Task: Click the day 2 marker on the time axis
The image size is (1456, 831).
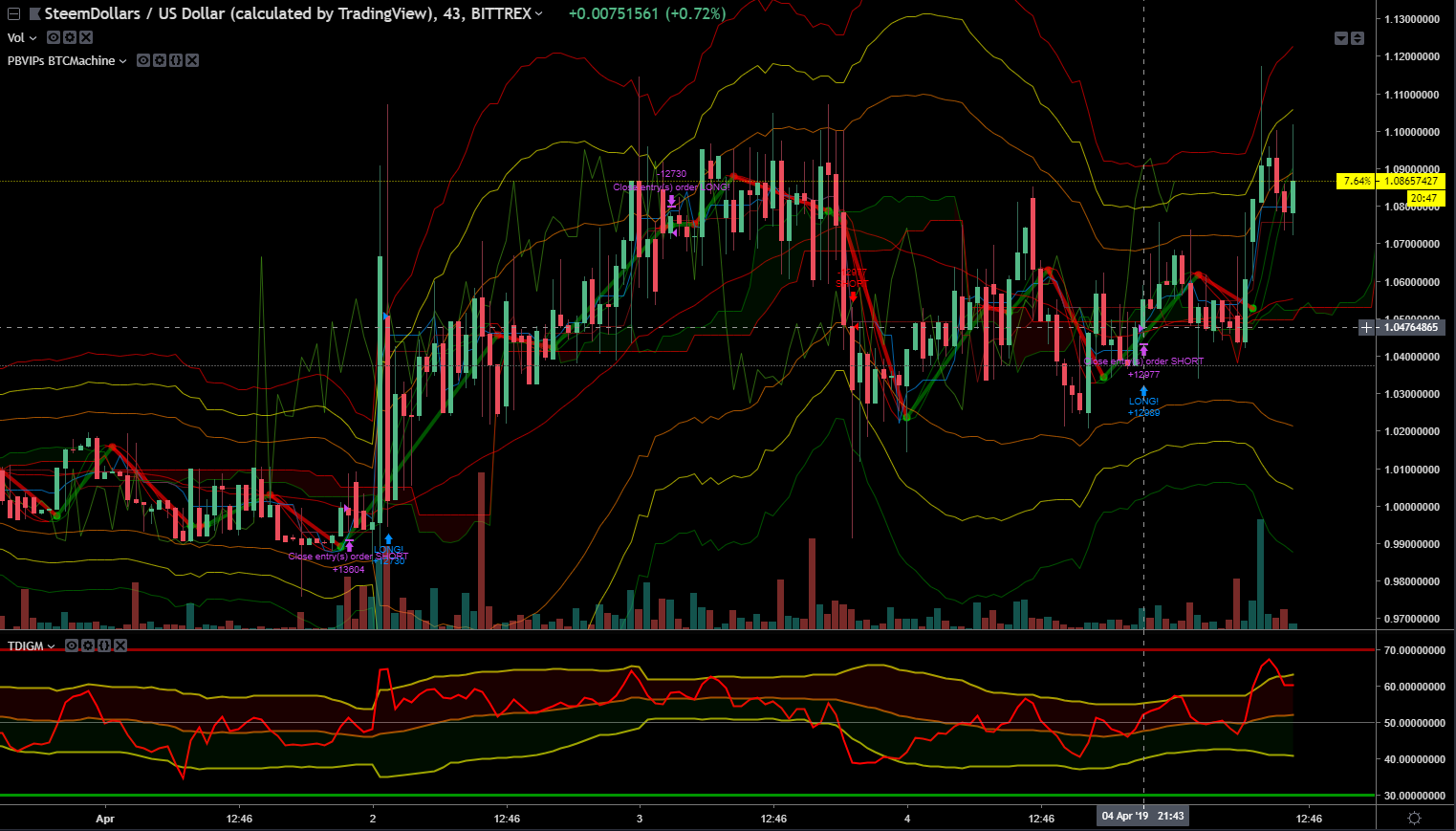Action: pyautogui.click(x=373, y=819)
